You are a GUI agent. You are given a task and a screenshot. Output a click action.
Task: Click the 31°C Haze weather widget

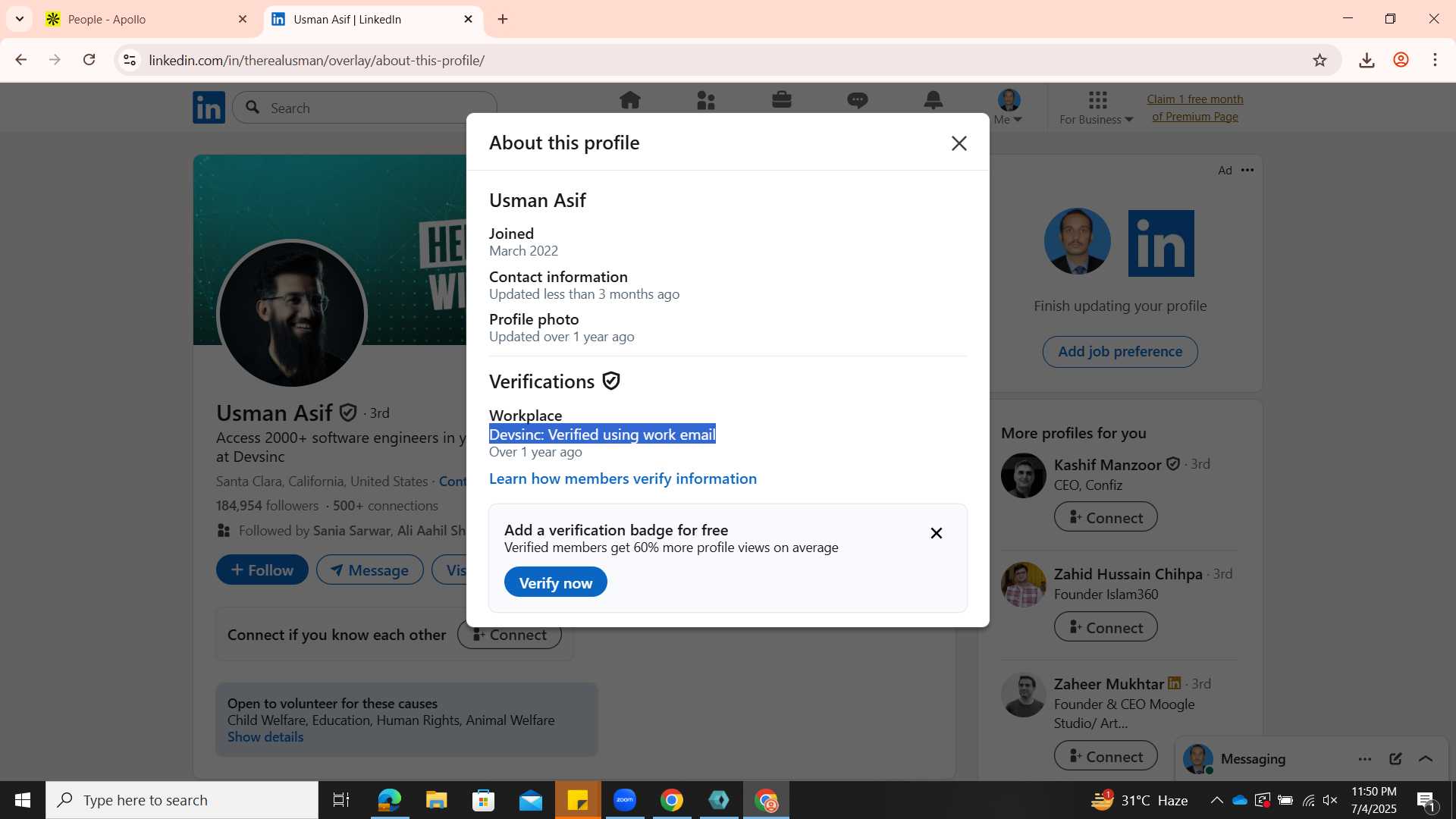[1140, 800]
